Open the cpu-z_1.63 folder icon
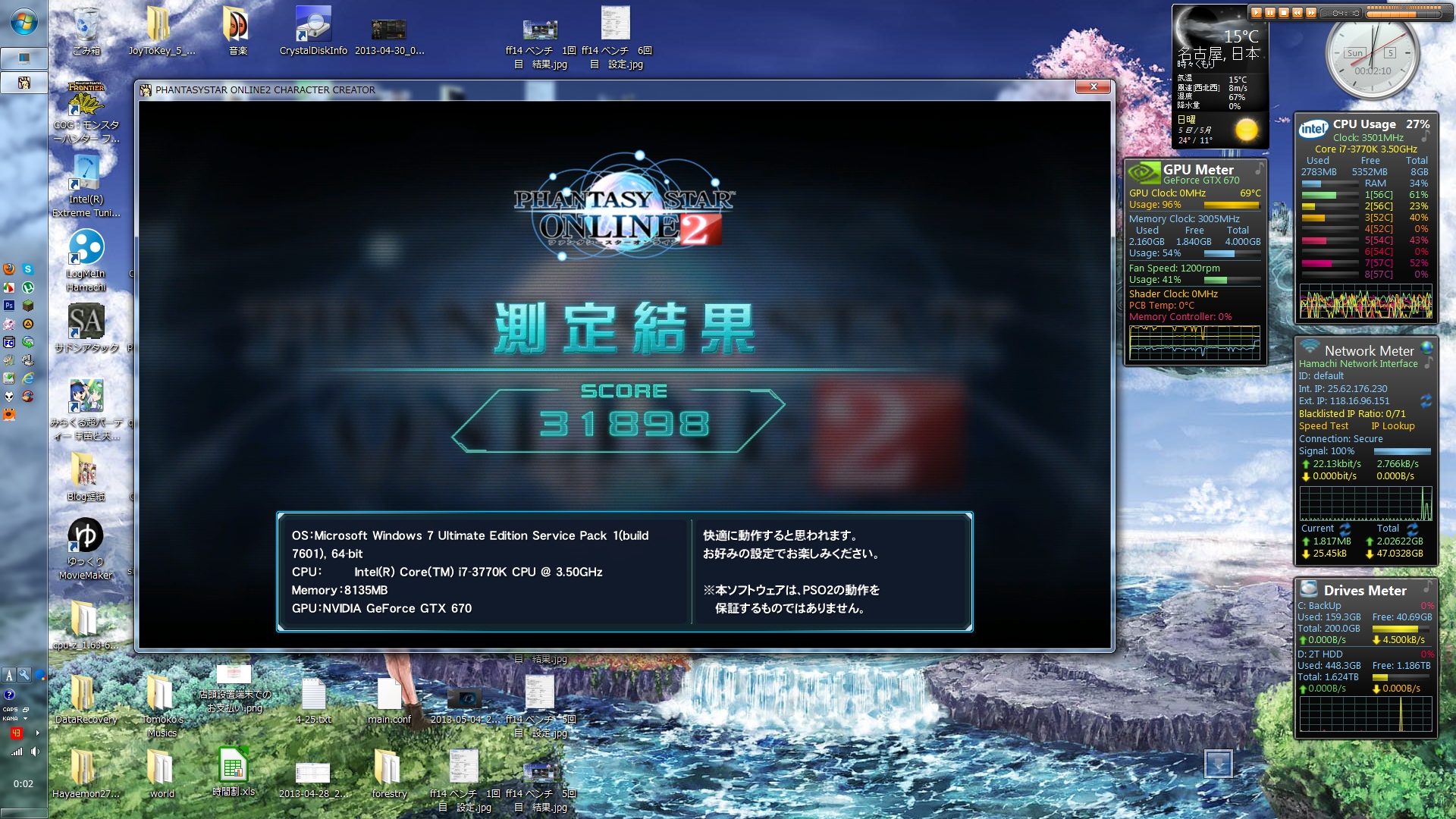Viewport: 1456px width, 819px height. (x=86, y=625)
